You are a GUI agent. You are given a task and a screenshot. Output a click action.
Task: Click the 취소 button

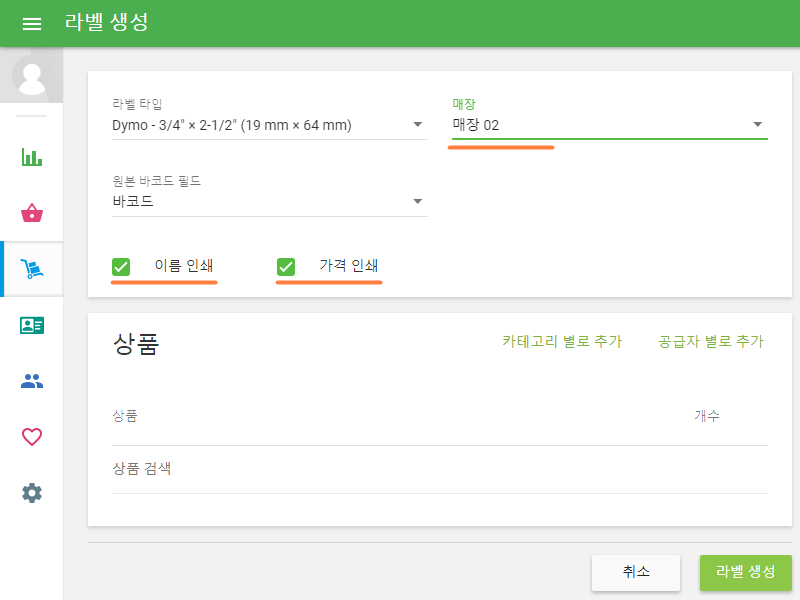tap(636, 572)
